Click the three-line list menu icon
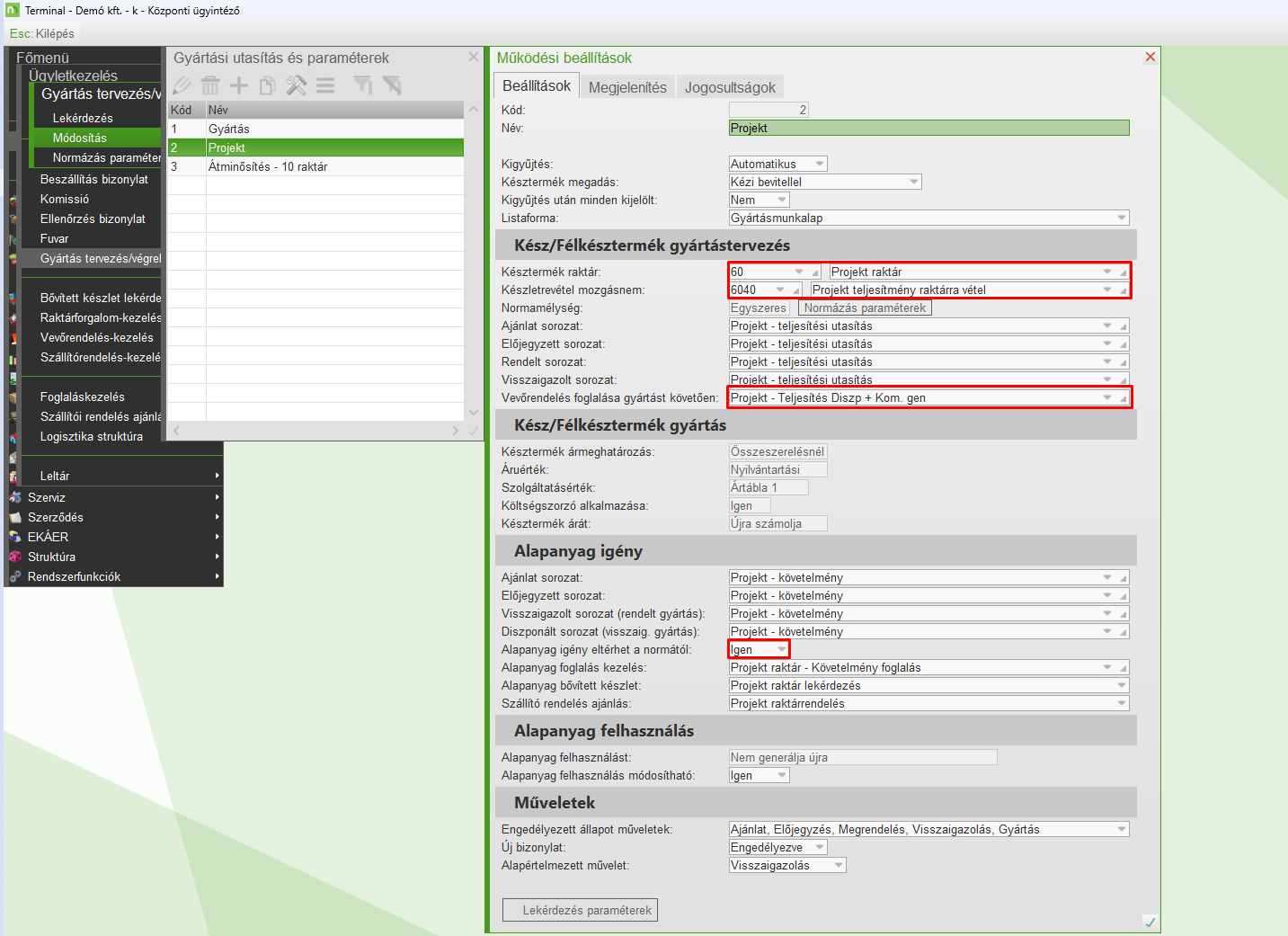Viewport: 1288px width, 936px height. [x=325, y=85]
